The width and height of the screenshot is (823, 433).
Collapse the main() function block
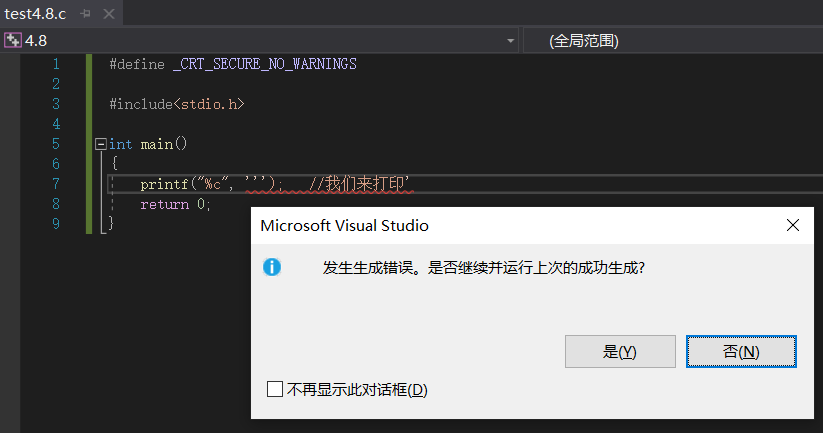[x=100, y=144]
